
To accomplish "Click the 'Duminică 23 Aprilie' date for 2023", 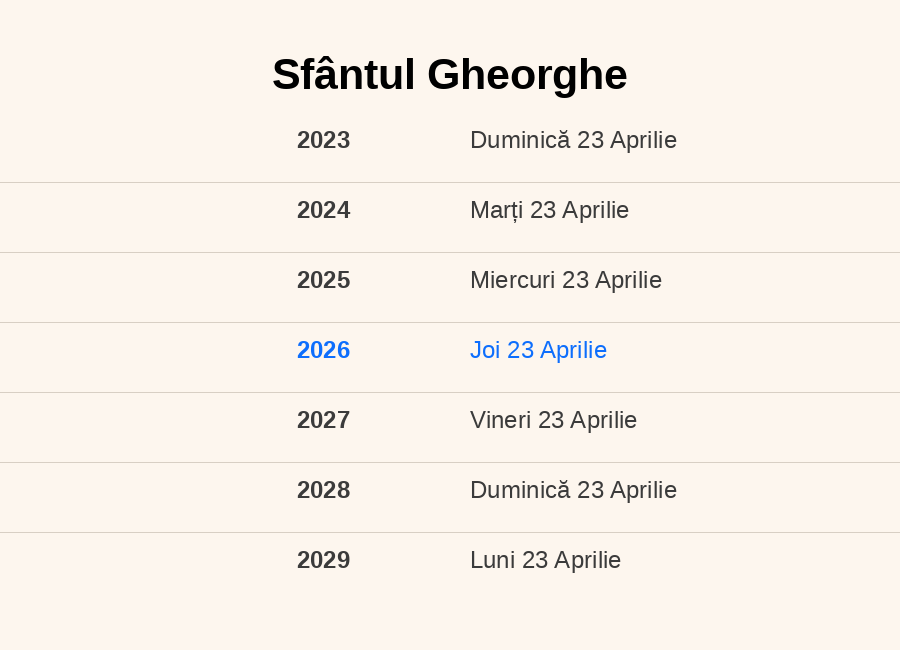I will tap(573, 140).
